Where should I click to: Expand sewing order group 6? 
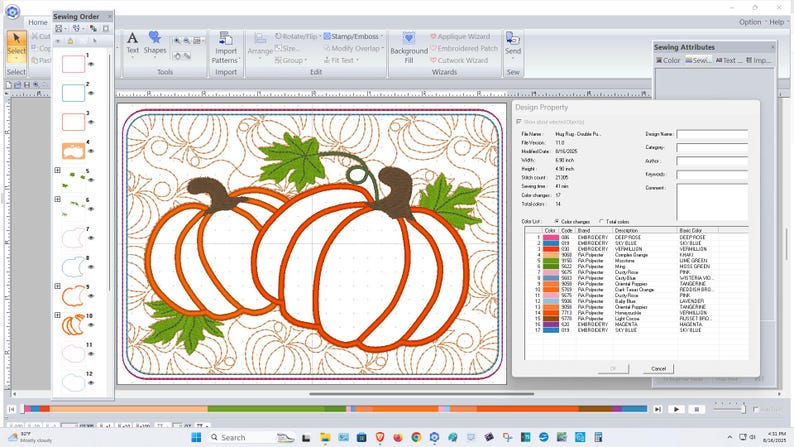tap(58, 199)
